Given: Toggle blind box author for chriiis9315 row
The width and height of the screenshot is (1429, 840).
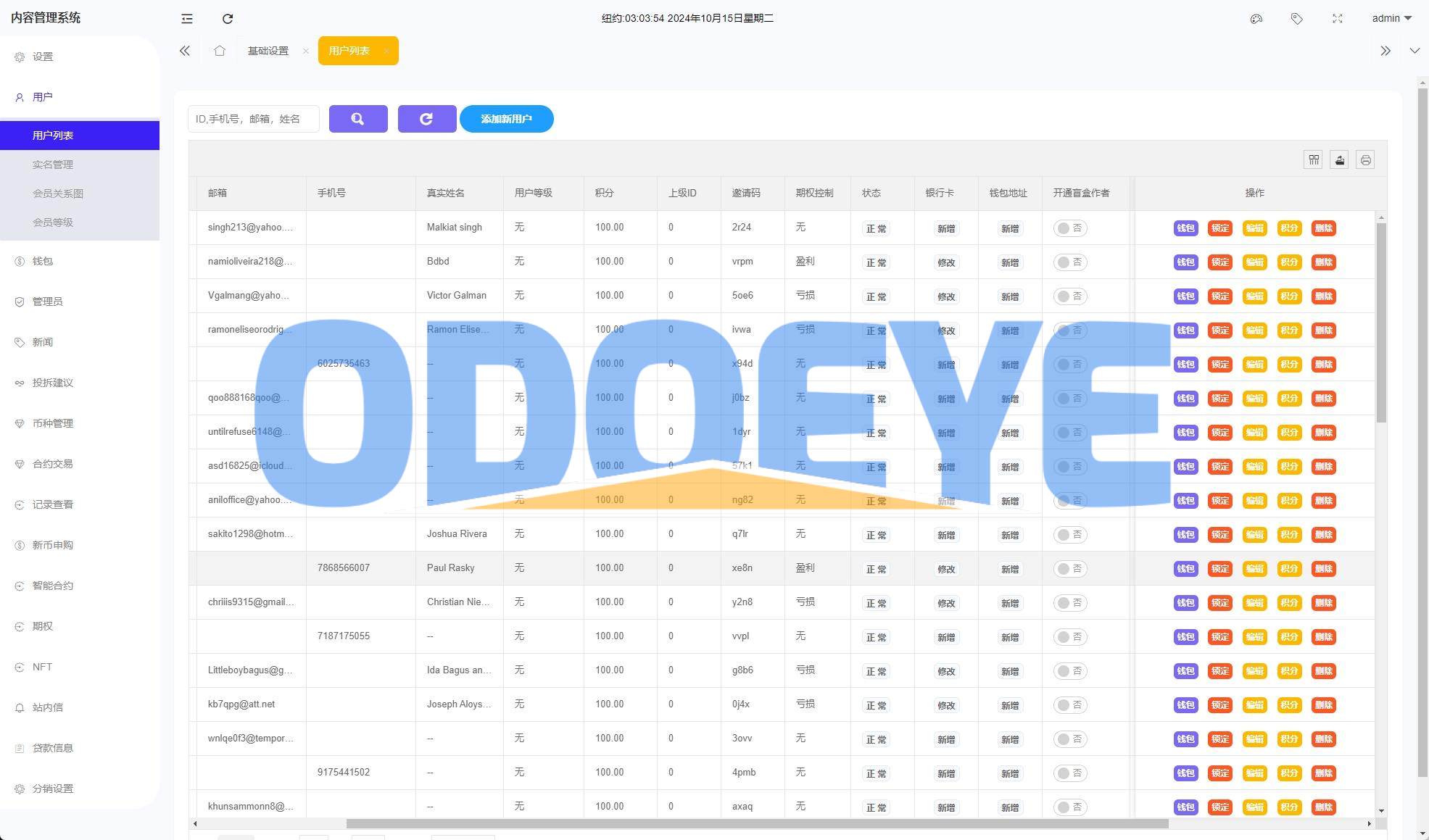Looking at the screenshot, I should (1070, 603).
